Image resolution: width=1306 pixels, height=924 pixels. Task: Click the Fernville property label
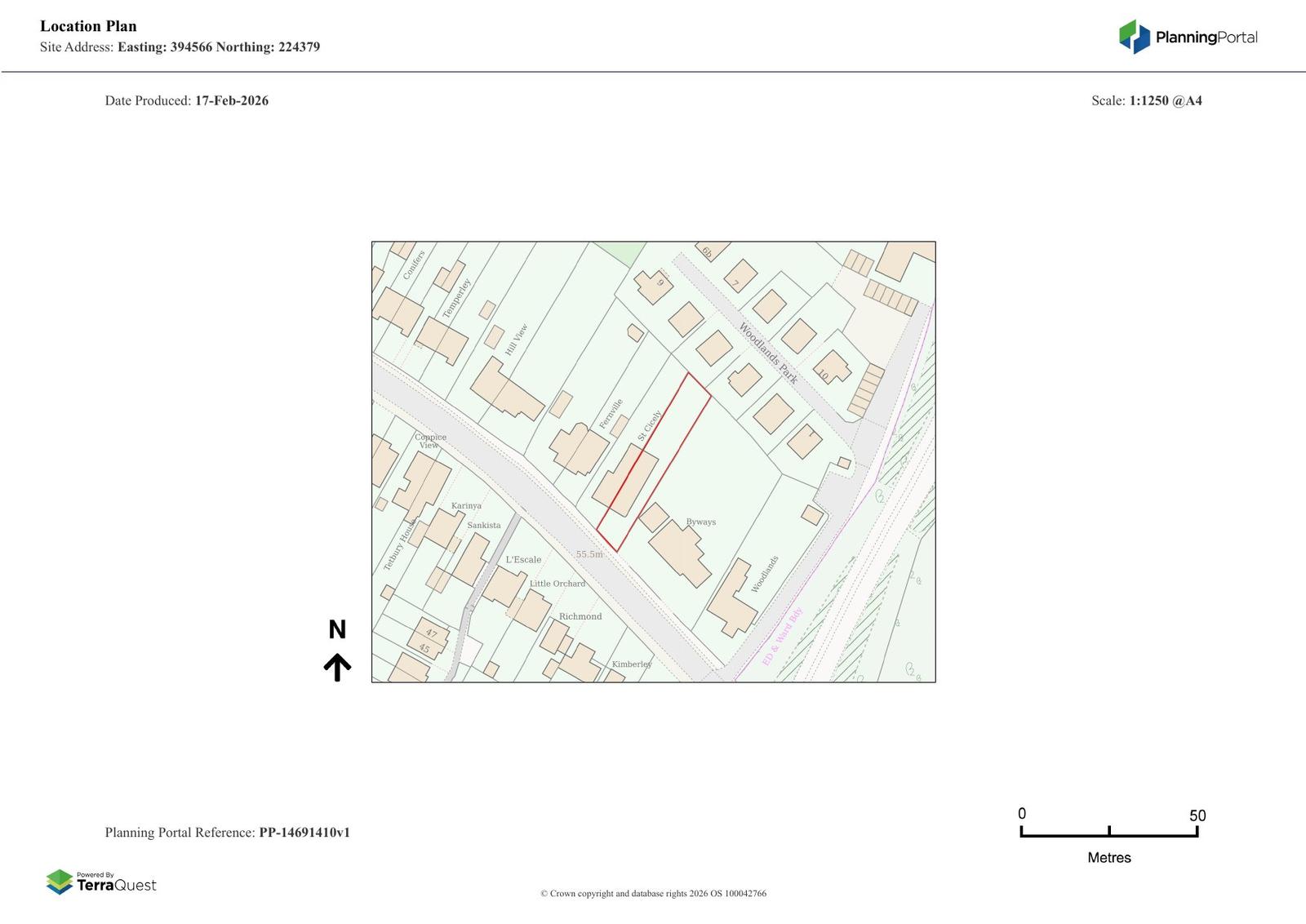(611, 413)
